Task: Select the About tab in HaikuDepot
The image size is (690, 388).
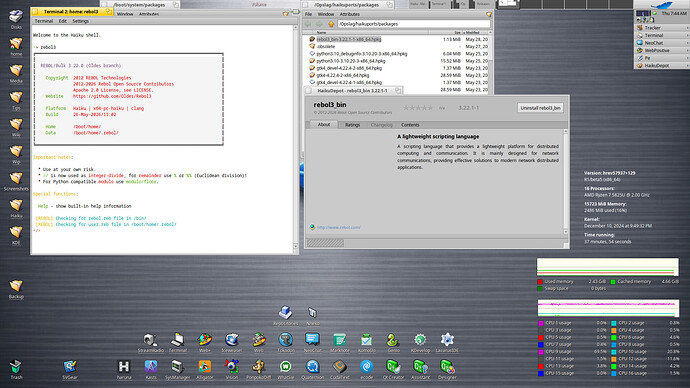Action: click(324, 124)
